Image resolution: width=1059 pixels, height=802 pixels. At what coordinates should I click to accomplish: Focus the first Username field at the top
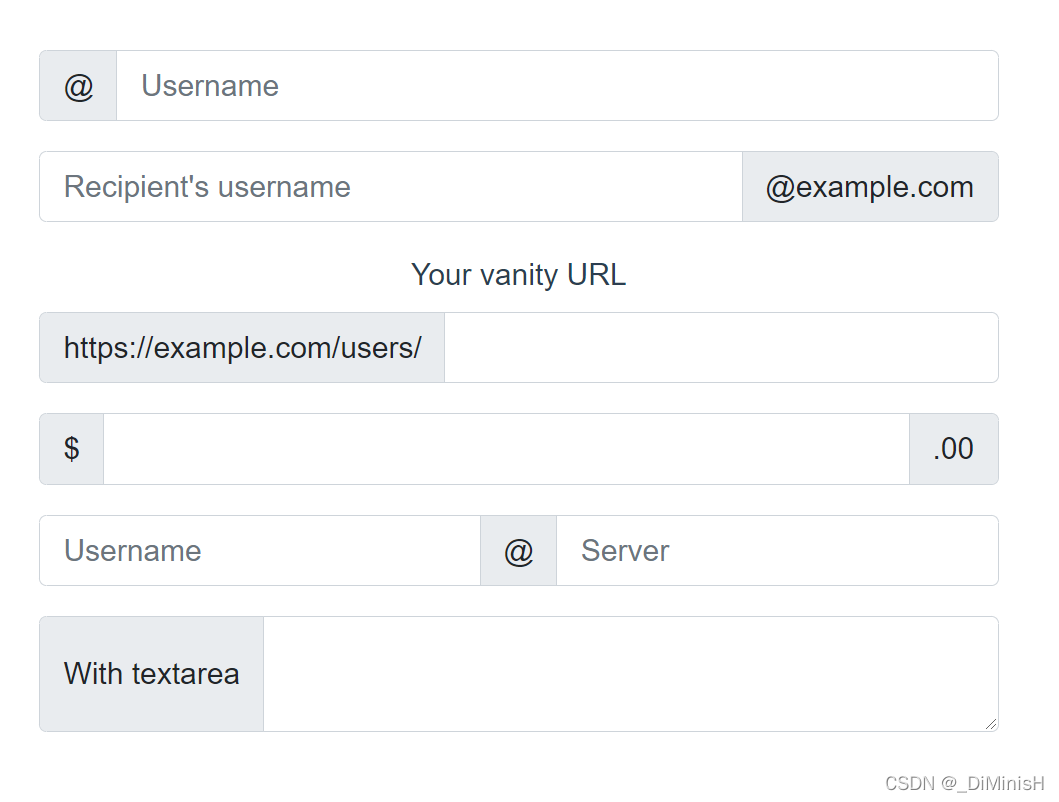tap(556, 86)
